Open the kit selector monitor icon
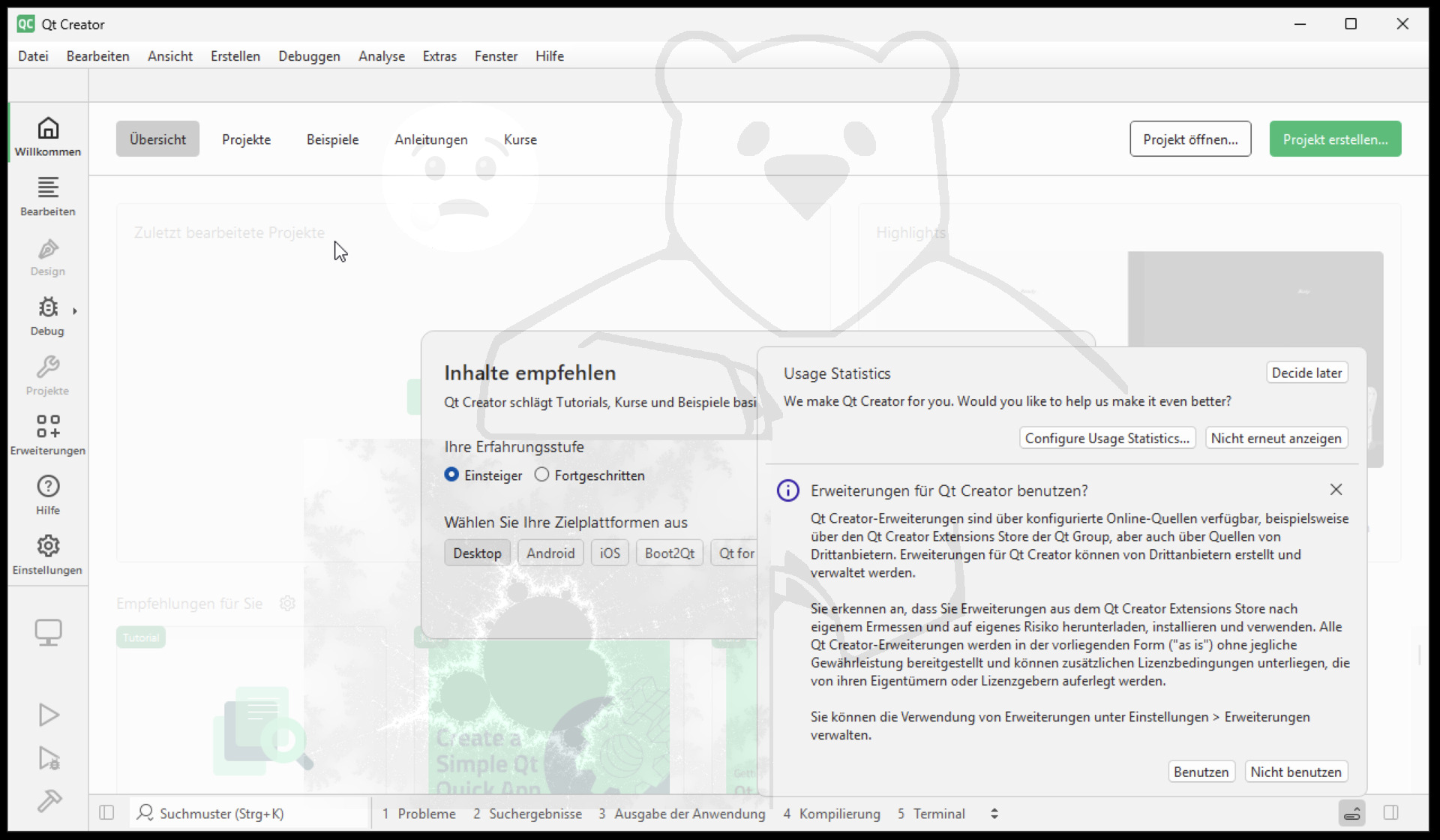Viewport: 1440px width, 840px height. [x=48, y=632]
